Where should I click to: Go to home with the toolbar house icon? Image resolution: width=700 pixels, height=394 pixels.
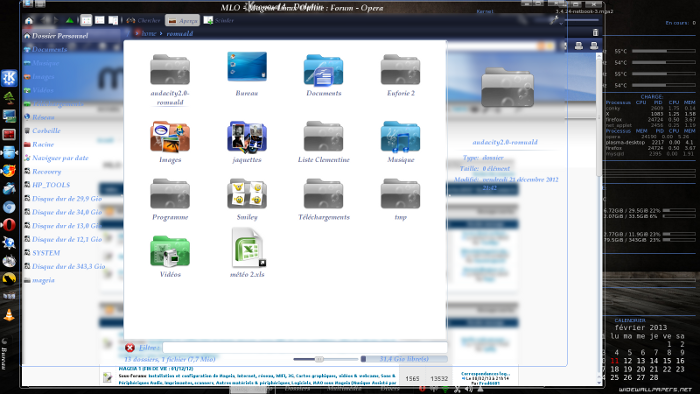coord(29,21)
